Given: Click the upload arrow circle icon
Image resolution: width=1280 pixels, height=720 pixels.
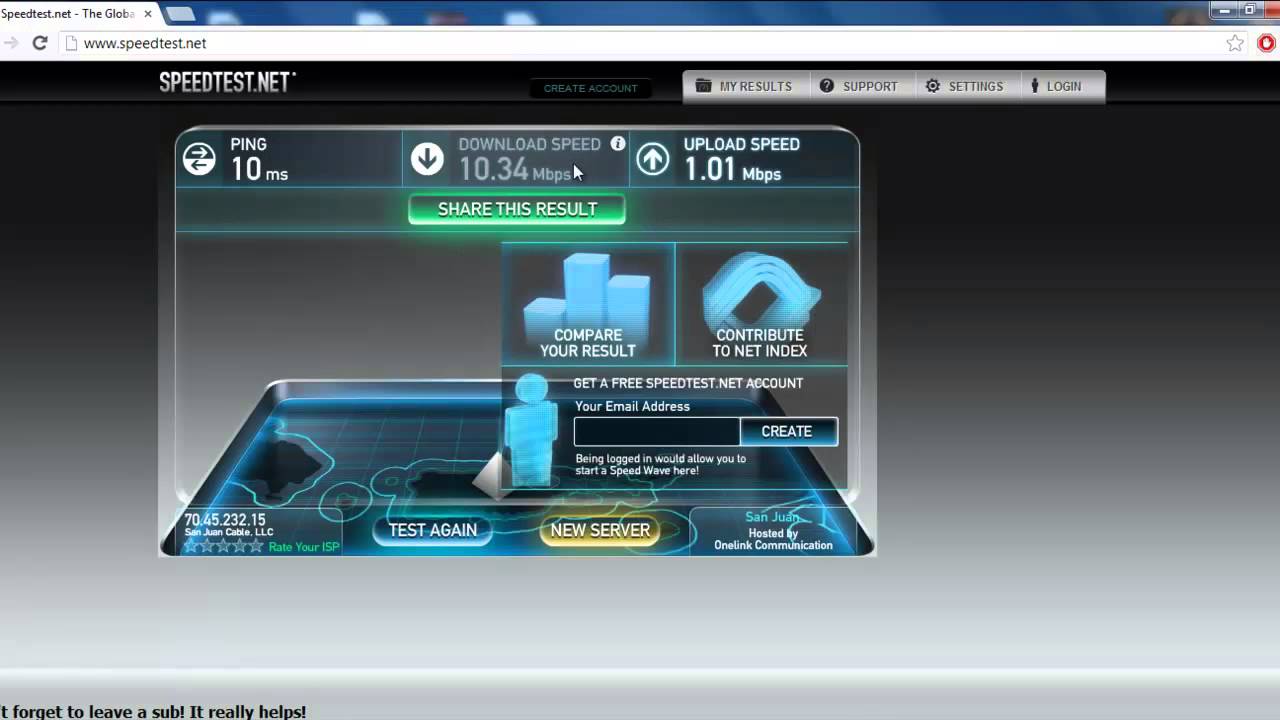Looking at the screenshot, I should tap(653, 159).
